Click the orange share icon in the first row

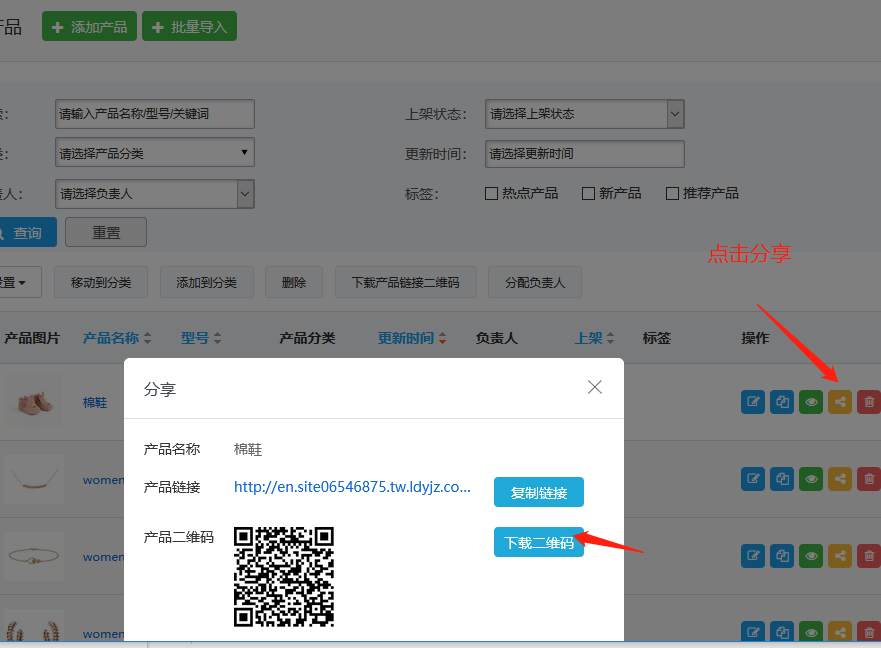pos(839,401)
